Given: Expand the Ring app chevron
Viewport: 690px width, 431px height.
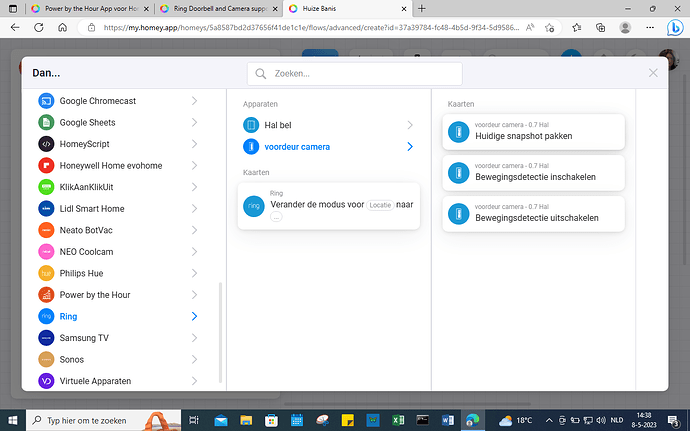Looking at the screenshot, I should (195, 316).
